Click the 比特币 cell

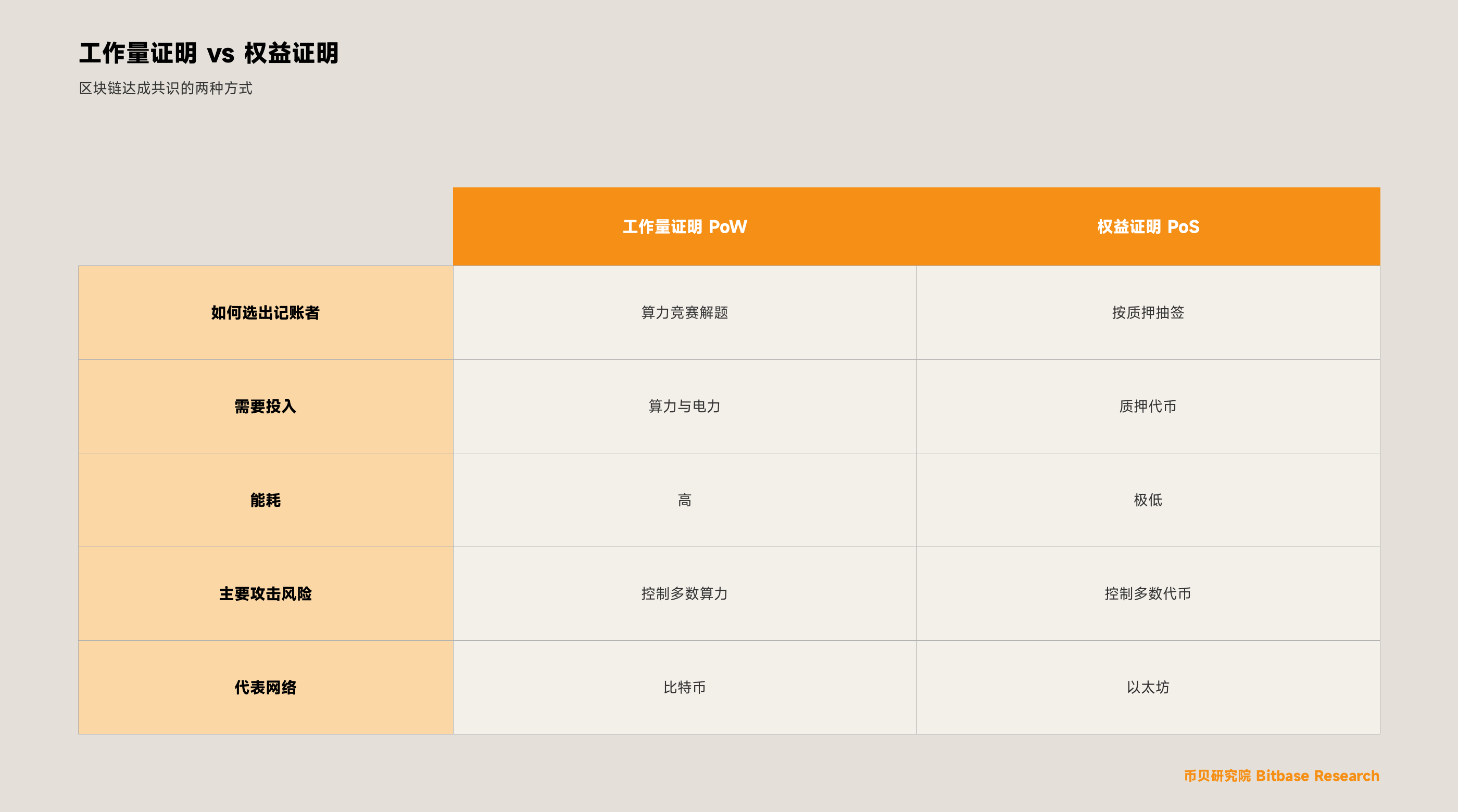pos(684,687)
